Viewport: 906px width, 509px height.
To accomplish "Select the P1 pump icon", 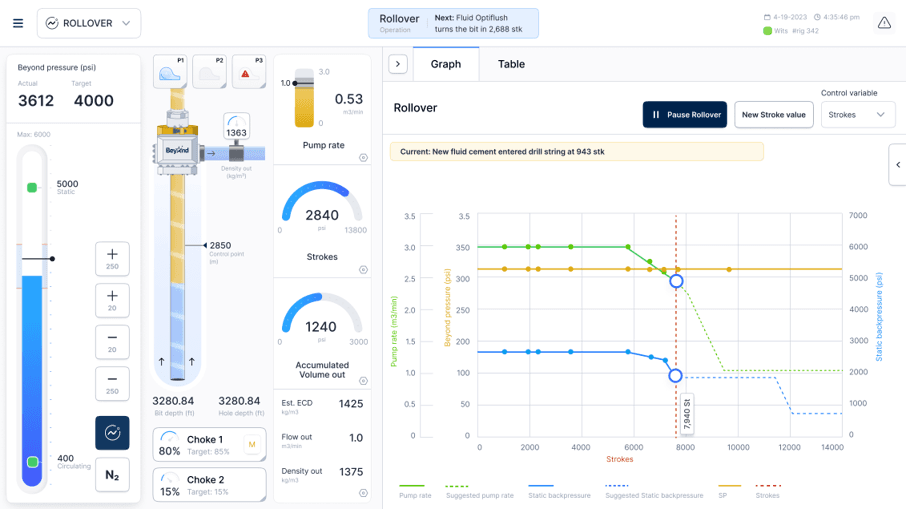I will (x=170, y=72).
